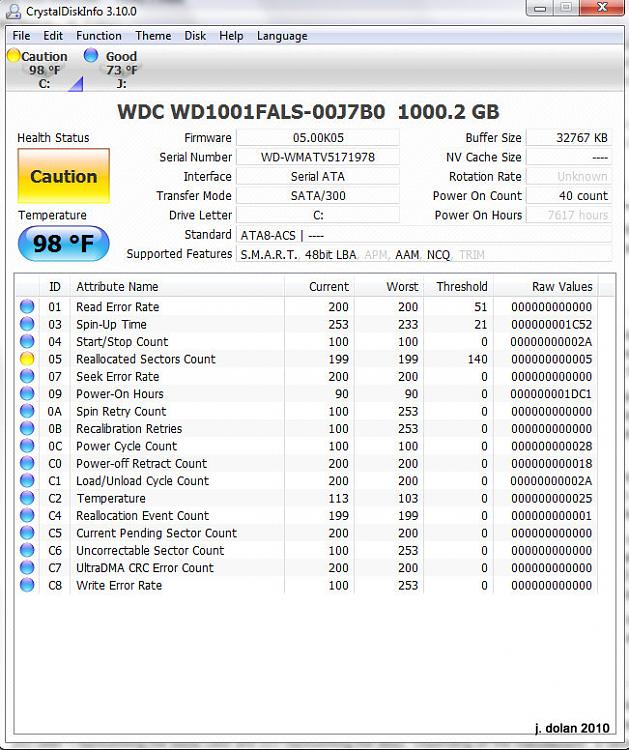Select the Good J: drive tab
This screenshot has height=750, width=629.
point(114,69)
